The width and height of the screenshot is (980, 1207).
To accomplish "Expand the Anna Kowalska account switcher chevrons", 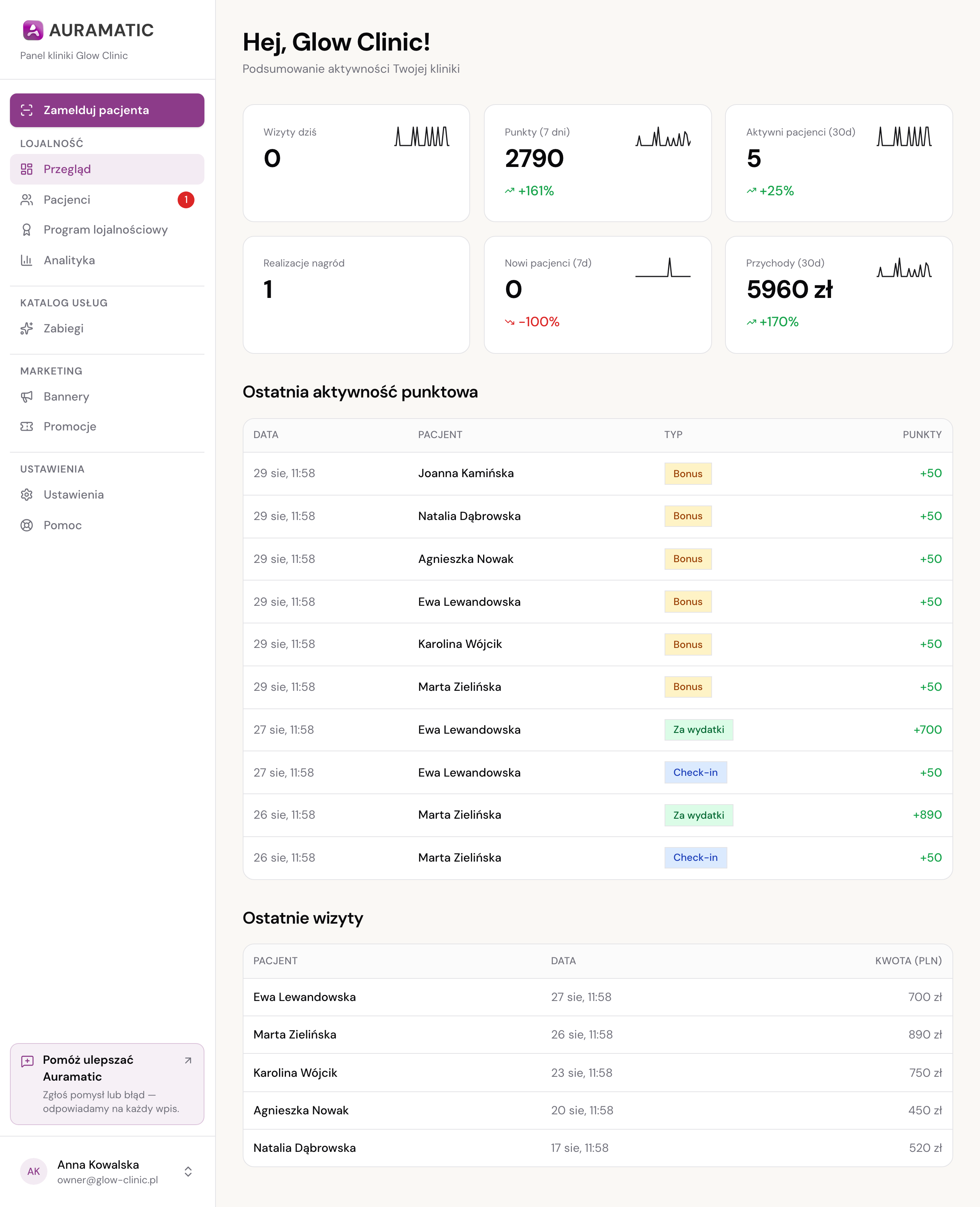I will tap(188, 1172).
